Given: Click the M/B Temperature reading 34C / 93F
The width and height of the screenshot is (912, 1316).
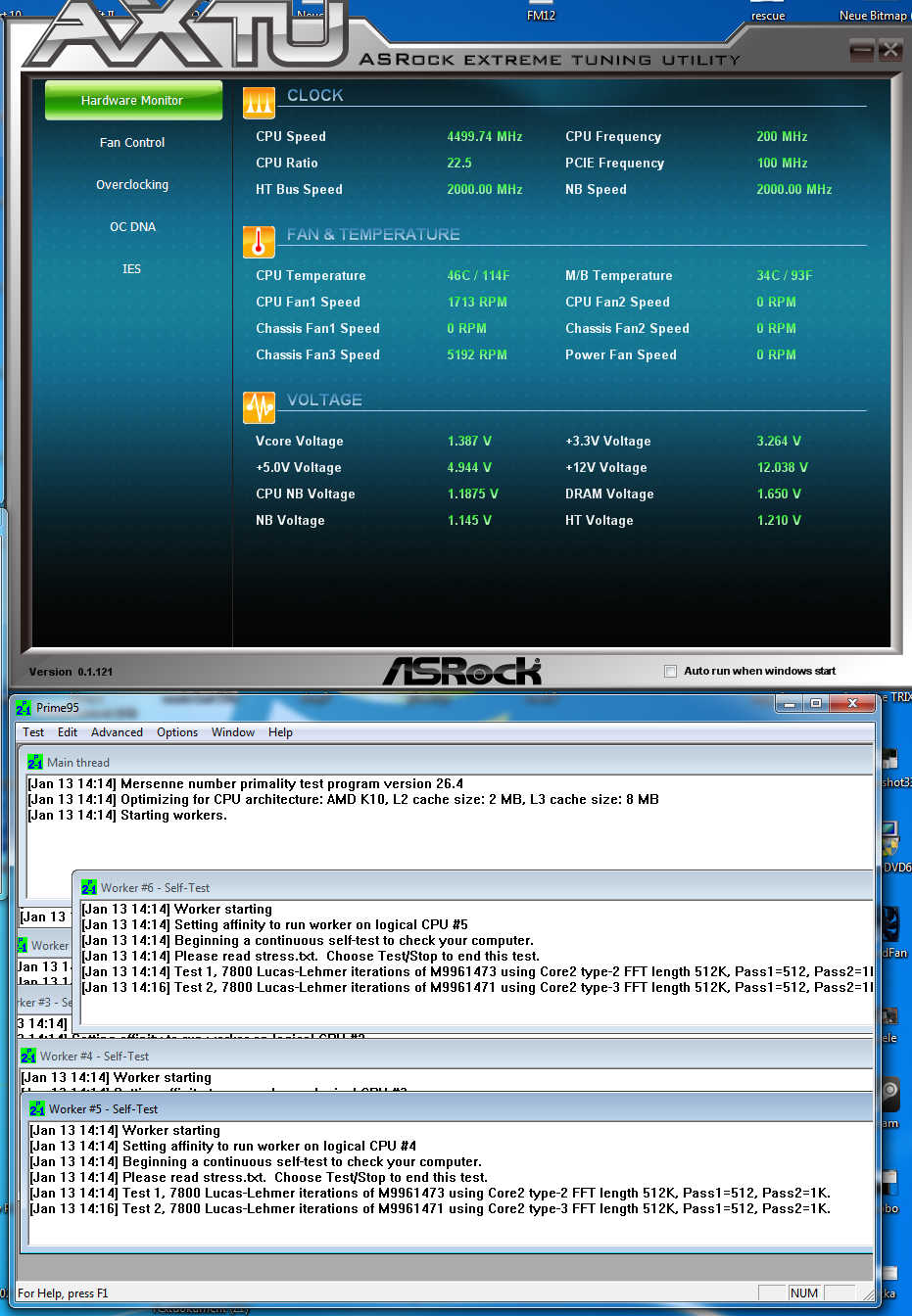Looking at the screenshot, I should [785, 275].
